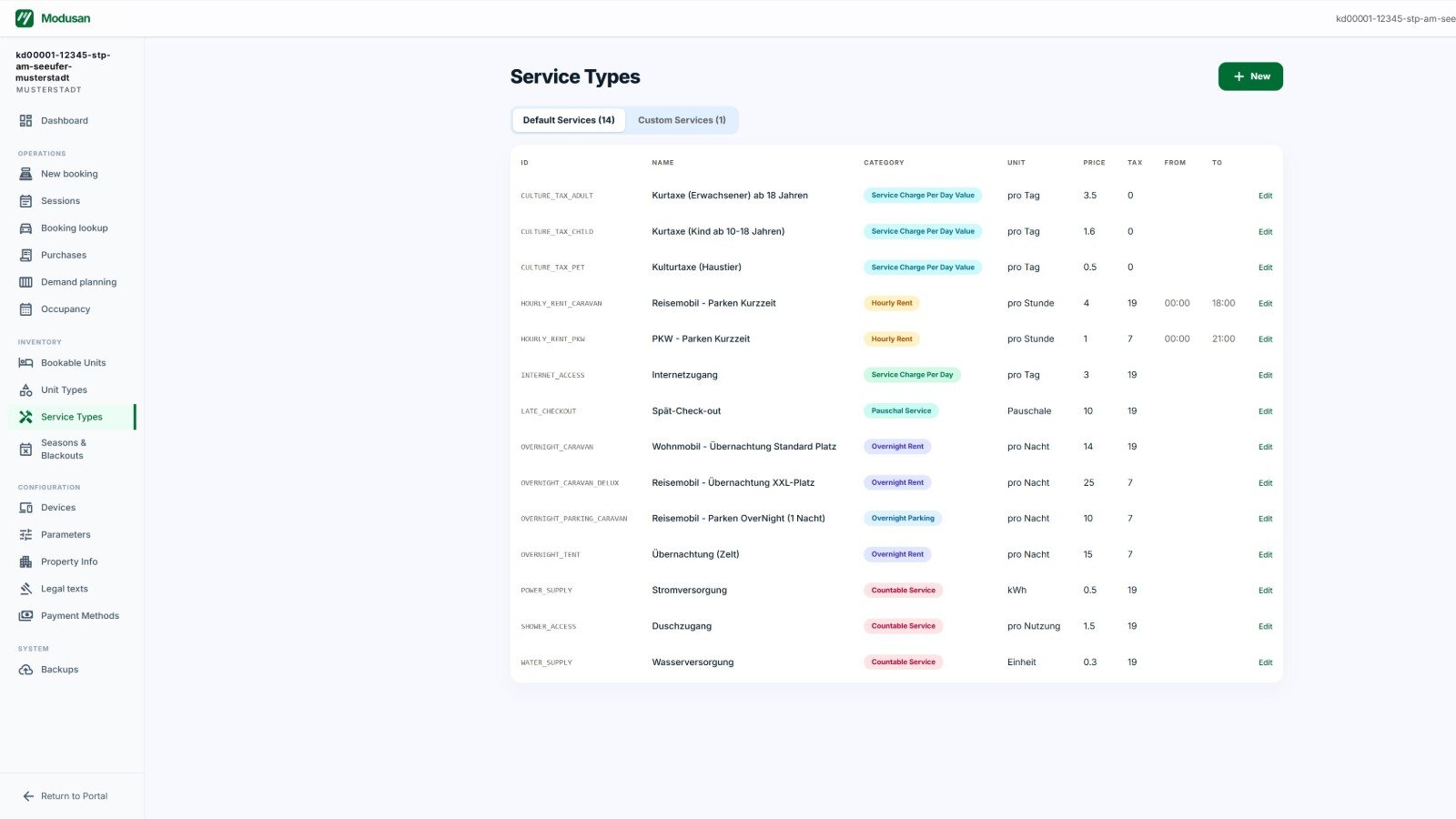Click the Hourly Rent badge for Reisemobil - Parken Kurzzeit

point(892,303)
